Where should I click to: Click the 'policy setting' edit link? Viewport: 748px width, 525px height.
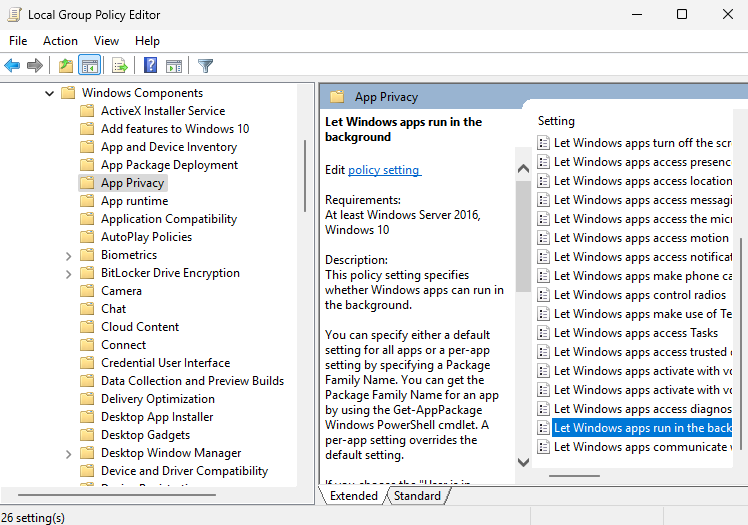[x=384, y=170]
